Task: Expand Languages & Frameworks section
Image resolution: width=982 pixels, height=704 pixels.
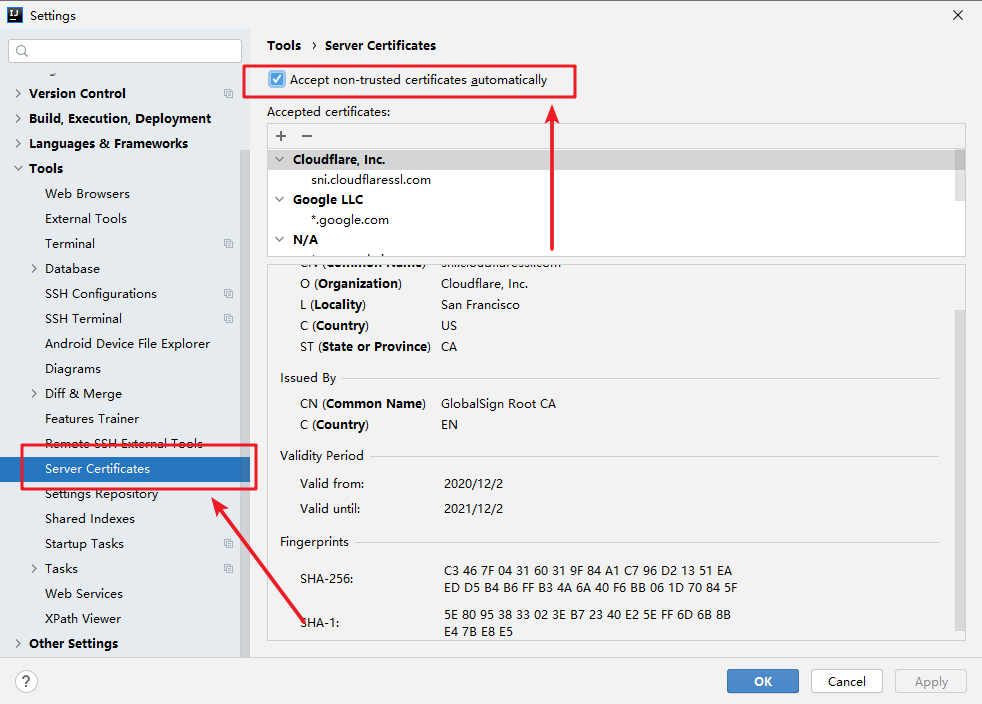Action: point(18,143)
